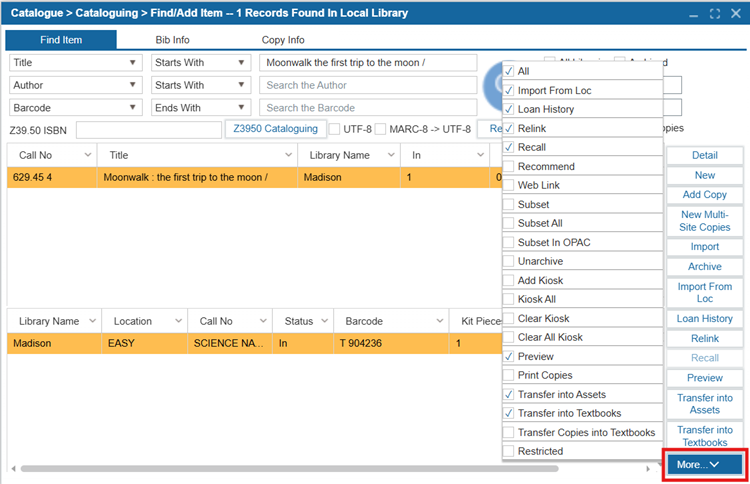Uncheck the Relink option

tap(508, 128)
